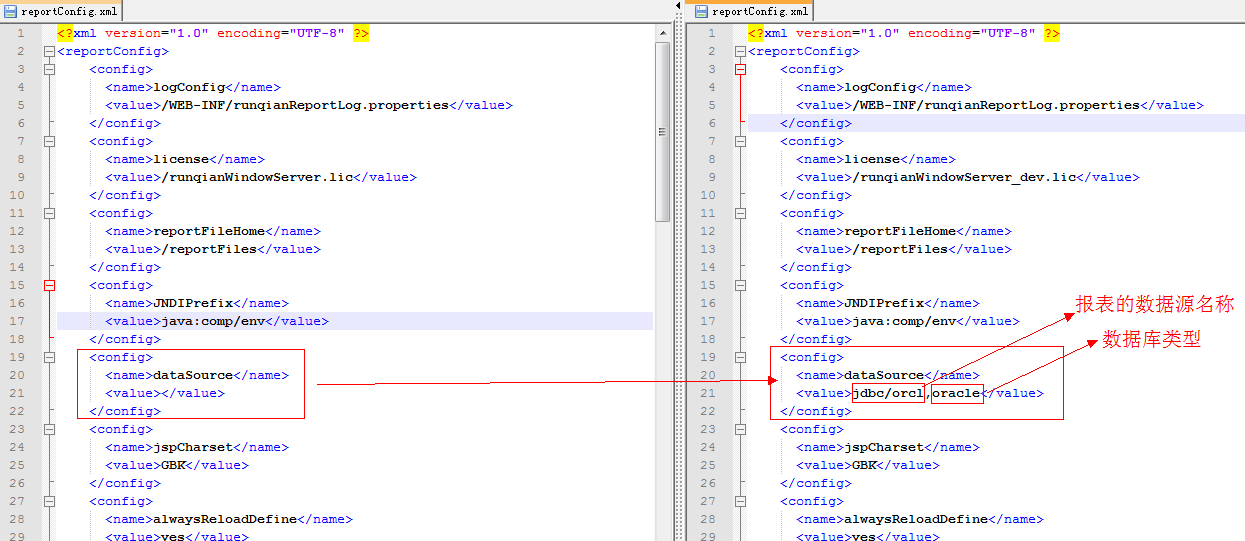Click 'java:comp/env' value in left pane

coord(213,322)
